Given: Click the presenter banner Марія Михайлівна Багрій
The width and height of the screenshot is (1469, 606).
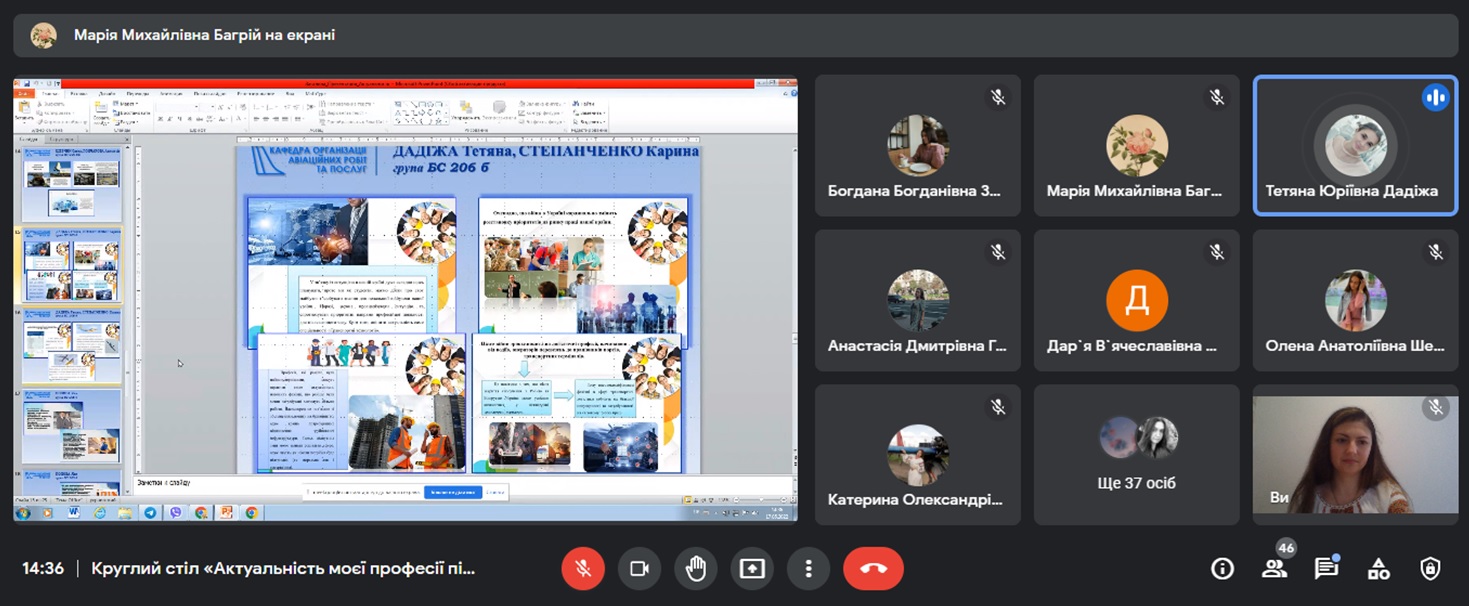Looking at the screenshot, I should [x=204, y=35].
